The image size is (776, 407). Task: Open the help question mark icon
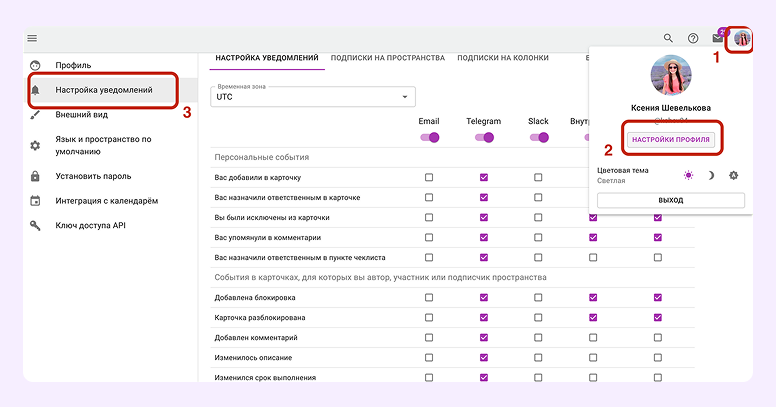pos(693,38)
